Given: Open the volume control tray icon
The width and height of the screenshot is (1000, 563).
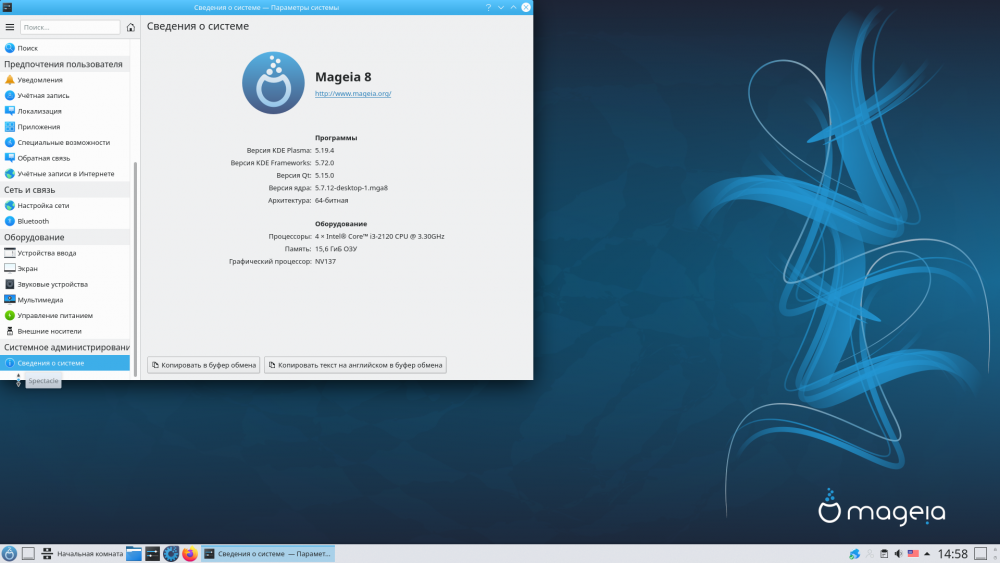Looking at the screenshot, I should [x=899, y=553].
